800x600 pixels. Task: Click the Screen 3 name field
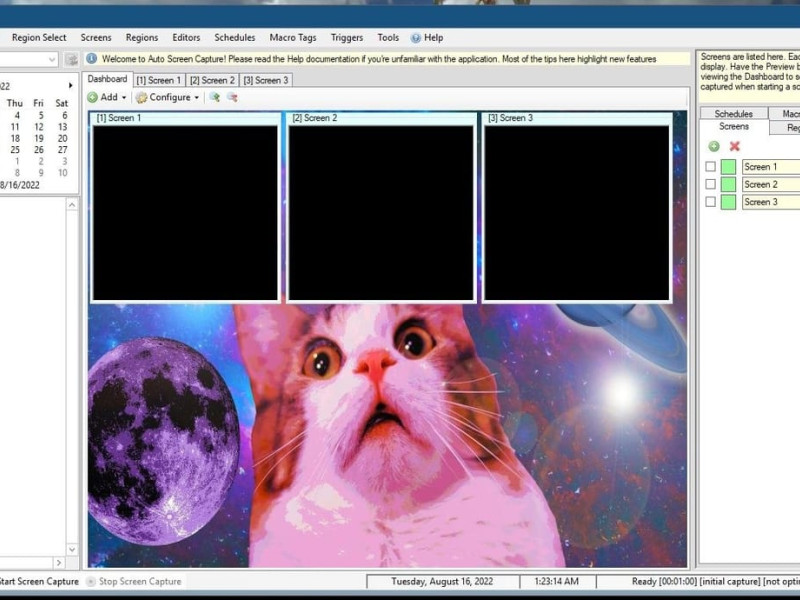770,202
